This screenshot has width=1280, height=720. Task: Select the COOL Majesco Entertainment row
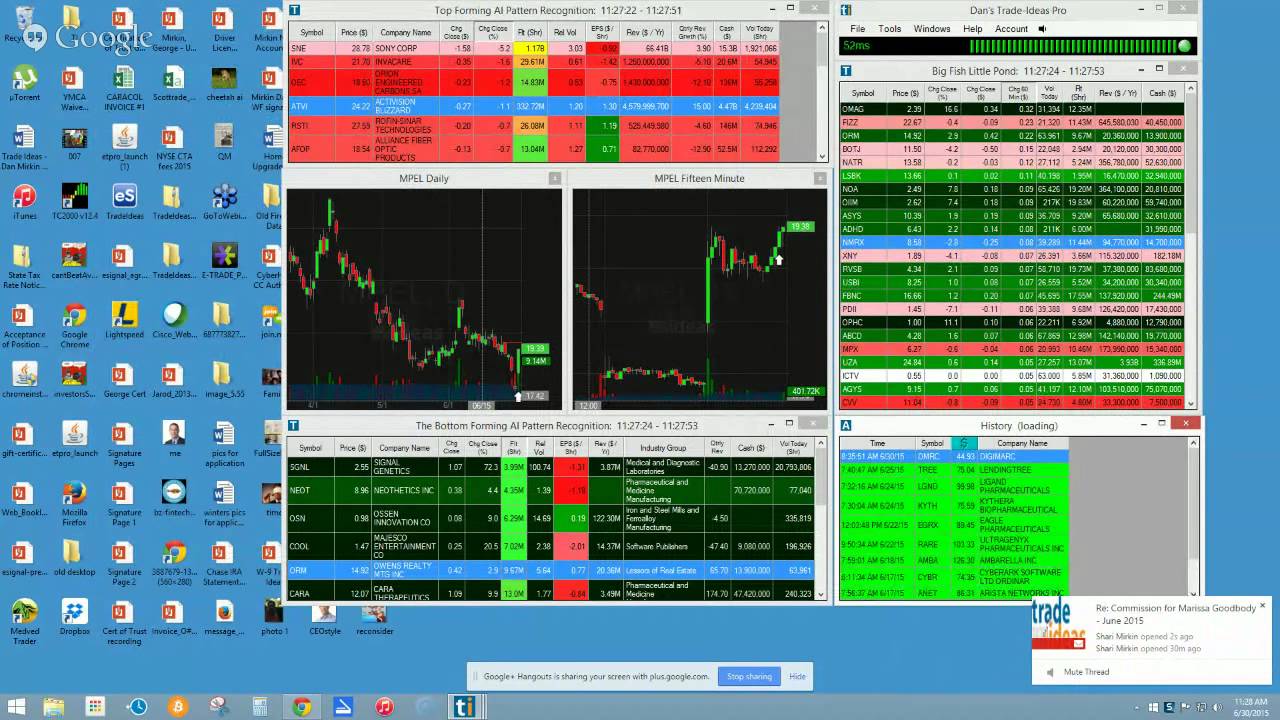tap(550, 546)
